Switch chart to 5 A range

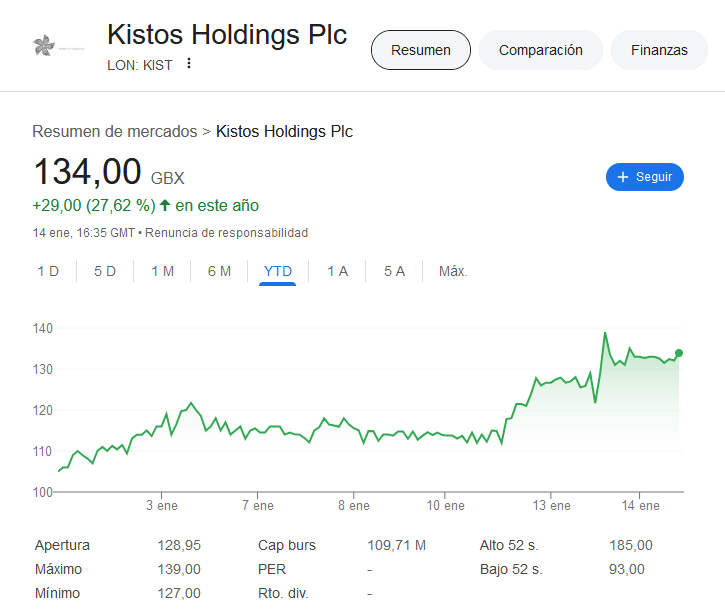tap(394, 271)
